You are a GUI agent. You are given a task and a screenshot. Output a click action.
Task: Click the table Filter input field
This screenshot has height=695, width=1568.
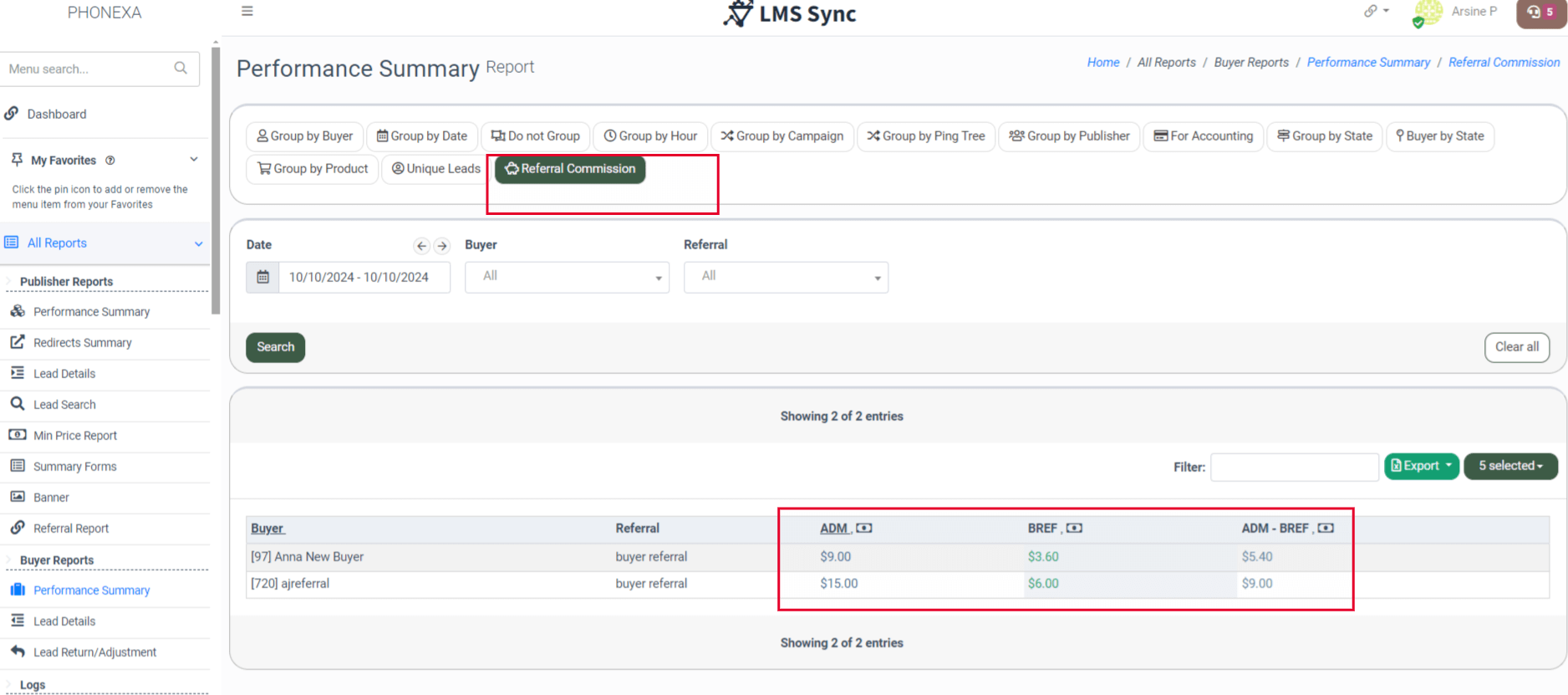point(1294,467)
